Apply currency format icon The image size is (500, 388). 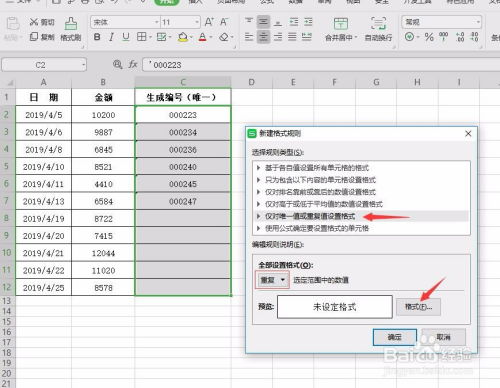click(x=409, y=37)
